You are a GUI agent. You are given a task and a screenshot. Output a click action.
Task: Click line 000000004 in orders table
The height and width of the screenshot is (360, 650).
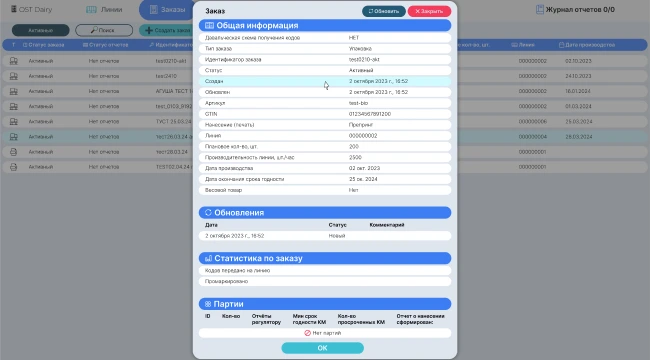tap(533, 137)
